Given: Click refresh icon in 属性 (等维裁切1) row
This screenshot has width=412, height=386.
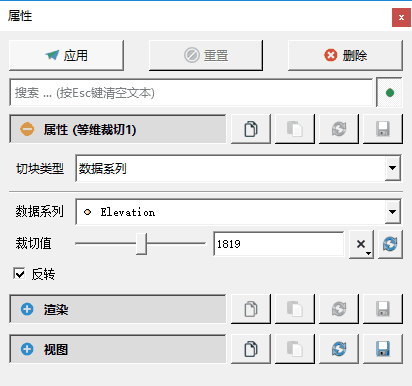Looking at the screenshot, I should click(x=339, y=129).
